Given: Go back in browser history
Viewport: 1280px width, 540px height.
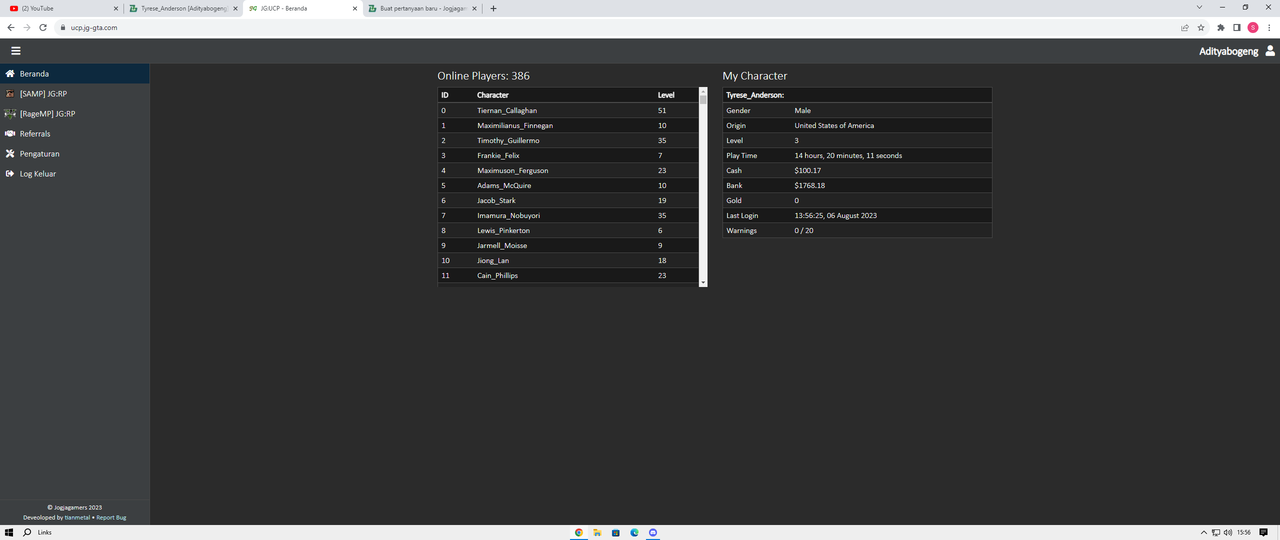Looking at the screenshot, I should [x=11, y=27].
